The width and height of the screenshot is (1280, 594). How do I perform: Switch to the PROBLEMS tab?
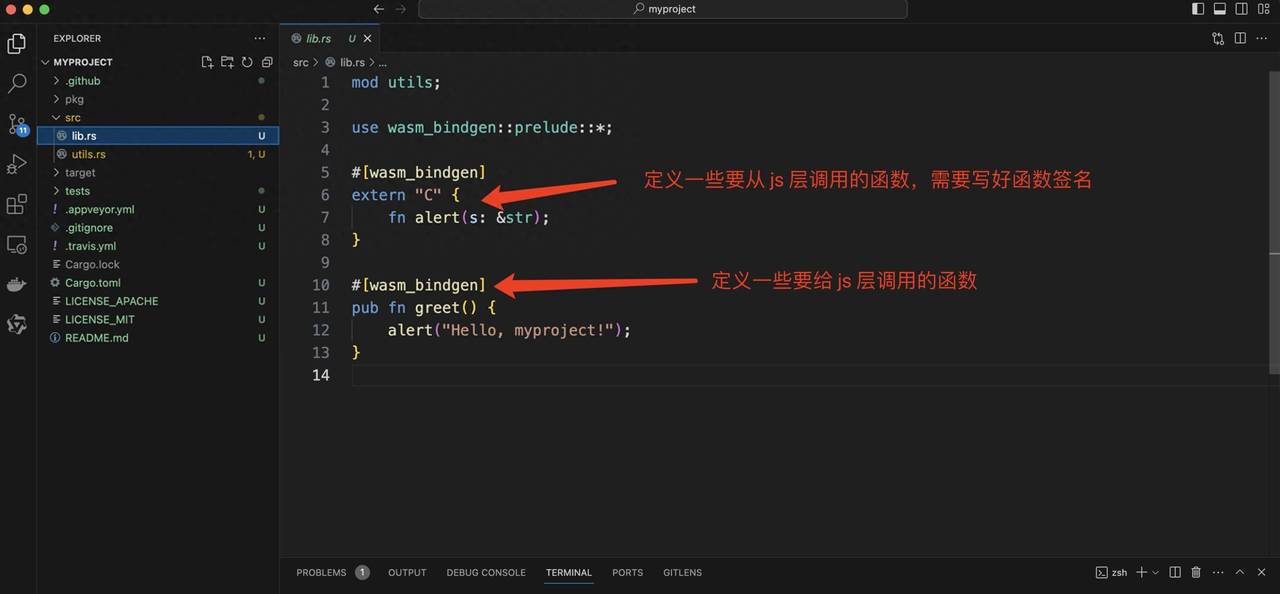(321, 573)
